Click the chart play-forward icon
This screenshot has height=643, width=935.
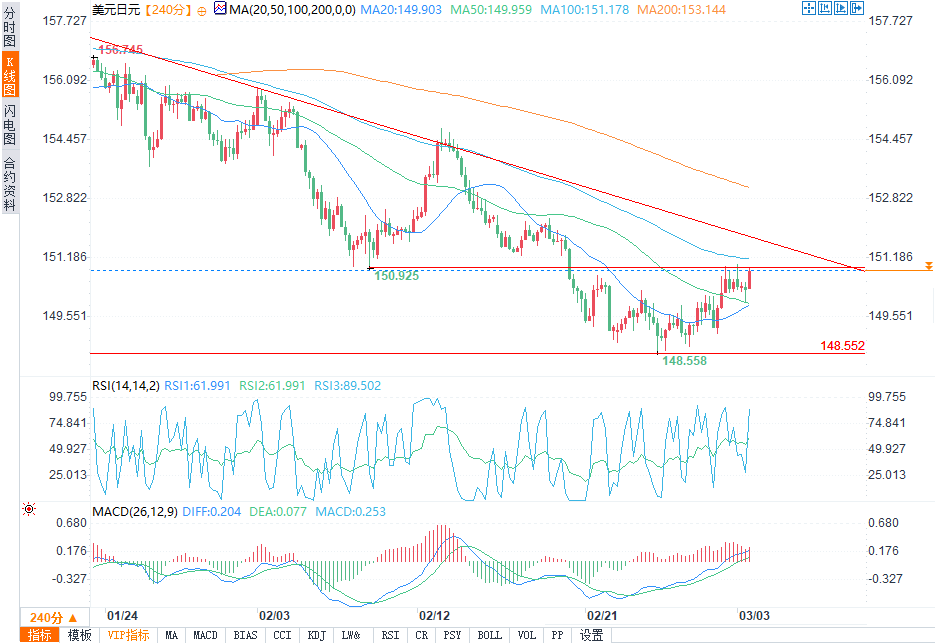point(841,8)
